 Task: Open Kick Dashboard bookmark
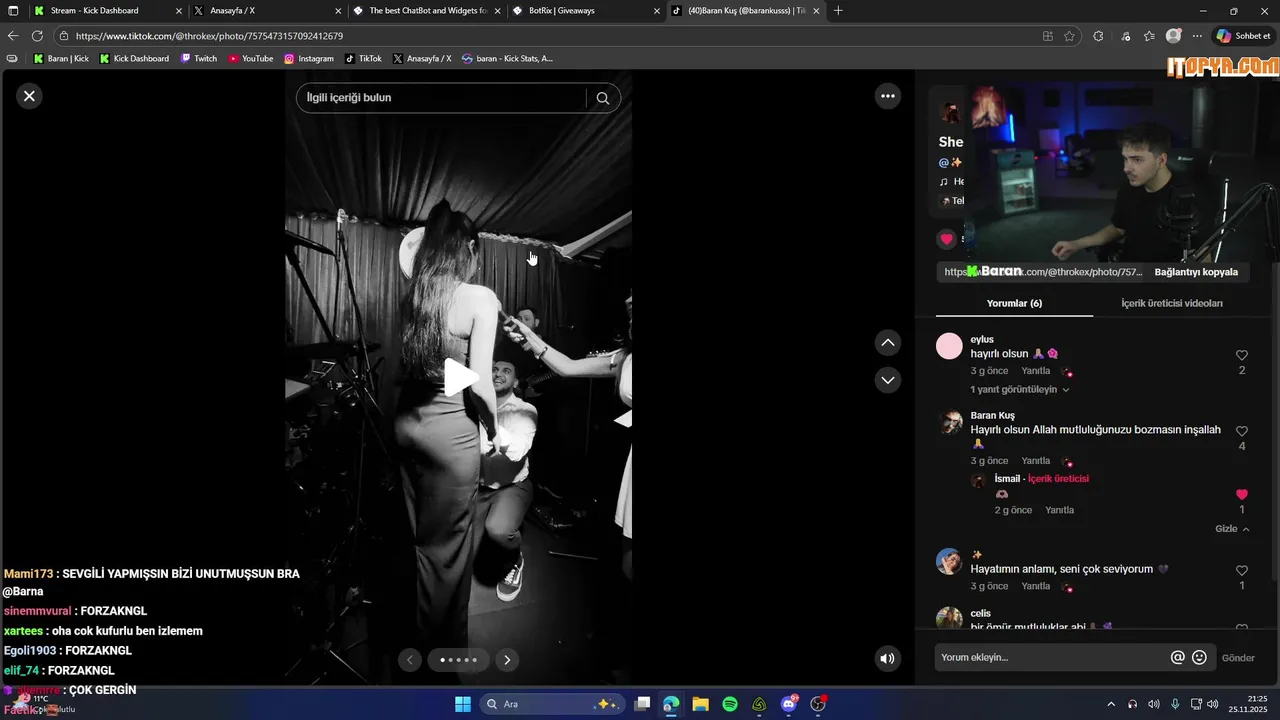pos(134,58)
